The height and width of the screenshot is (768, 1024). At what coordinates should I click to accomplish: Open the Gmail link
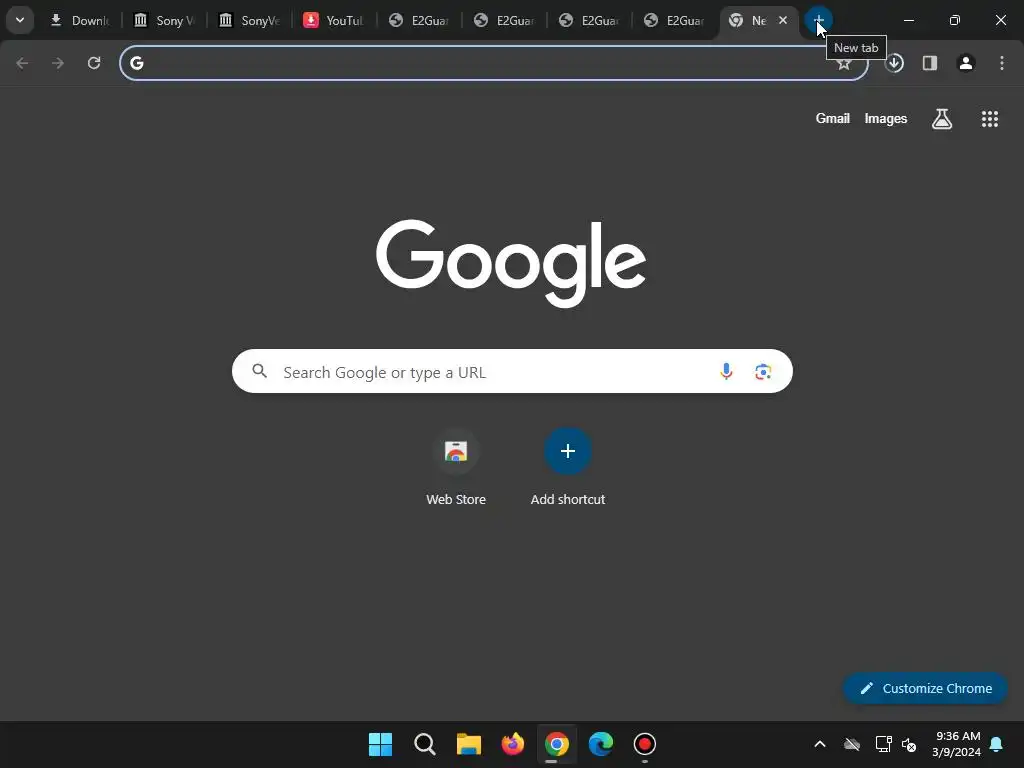click(x=833, y=119)
